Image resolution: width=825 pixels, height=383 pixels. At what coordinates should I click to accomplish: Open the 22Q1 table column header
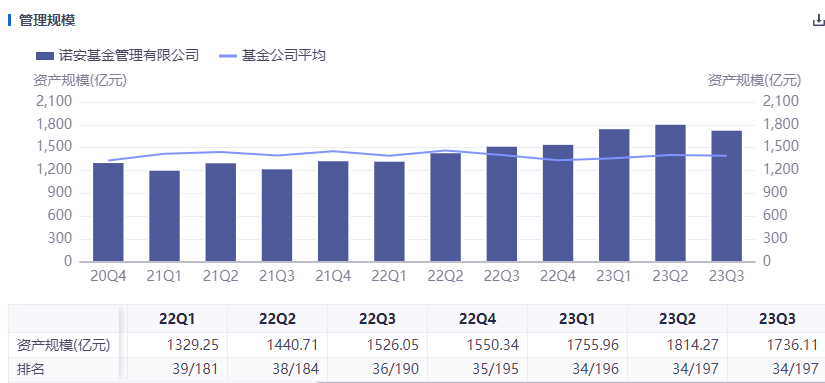(177, 318)
